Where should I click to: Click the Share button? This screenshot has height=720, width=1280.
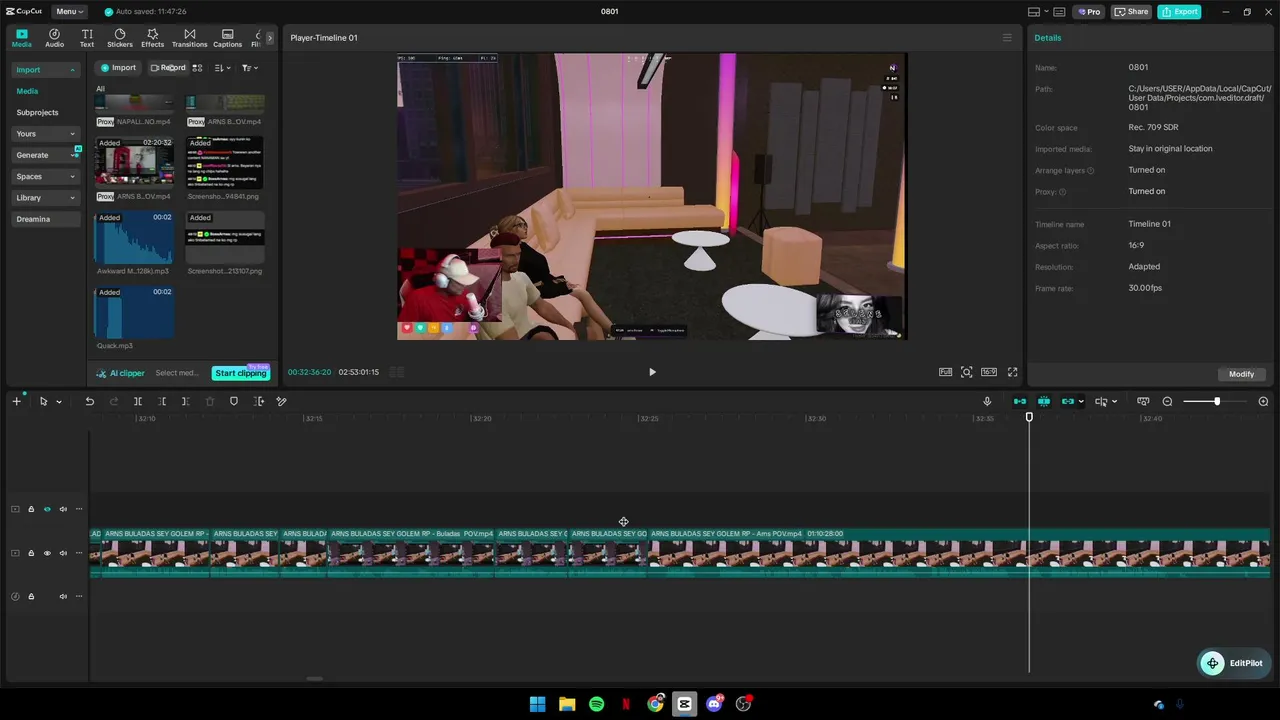coord(1132,12)
